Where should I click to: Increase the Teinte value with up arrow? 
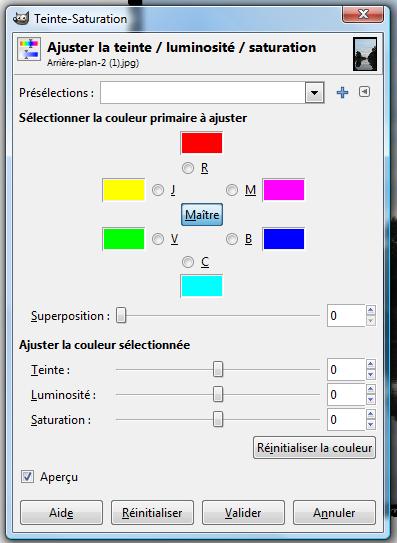pos(371,364)
